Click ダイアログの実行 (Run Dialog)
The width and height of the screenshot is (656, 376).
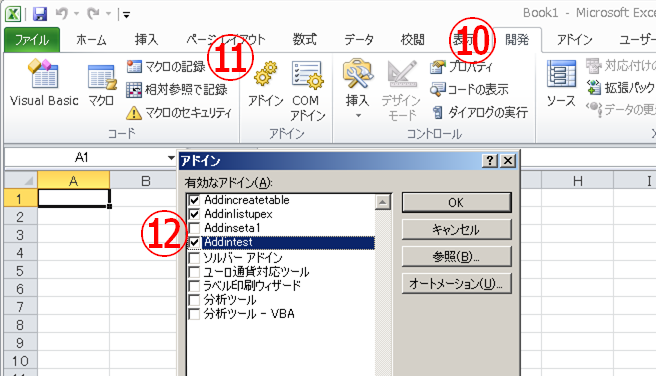click(479, 112)
